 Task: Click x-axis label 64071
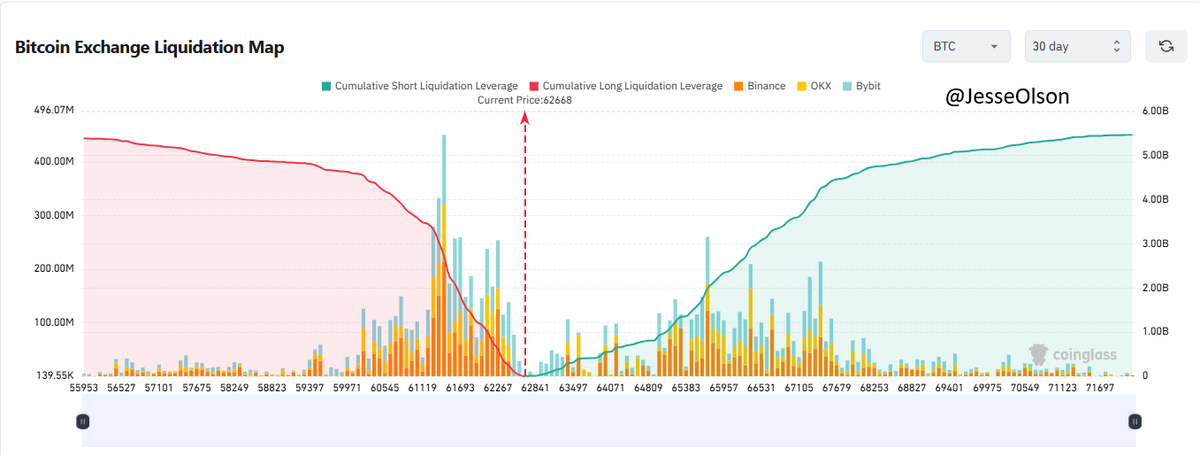[x=610, y=386]
